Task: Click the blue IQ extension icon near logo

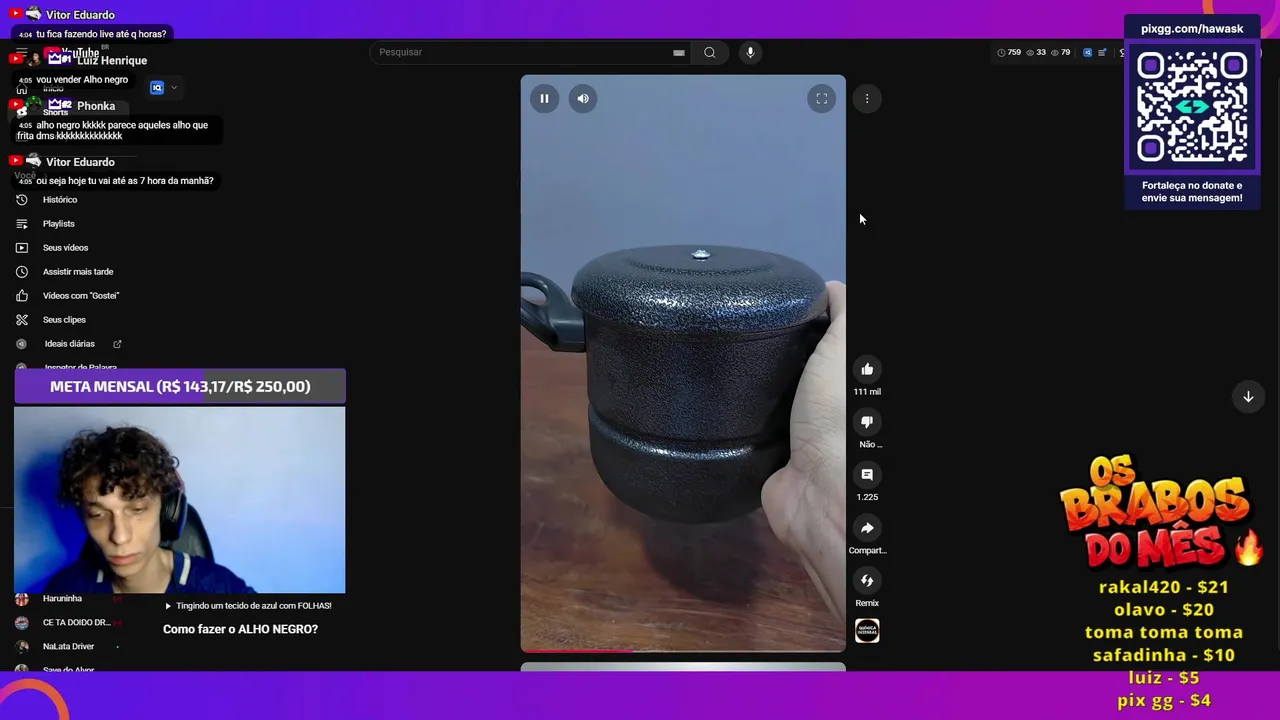Action: point(157,88)
